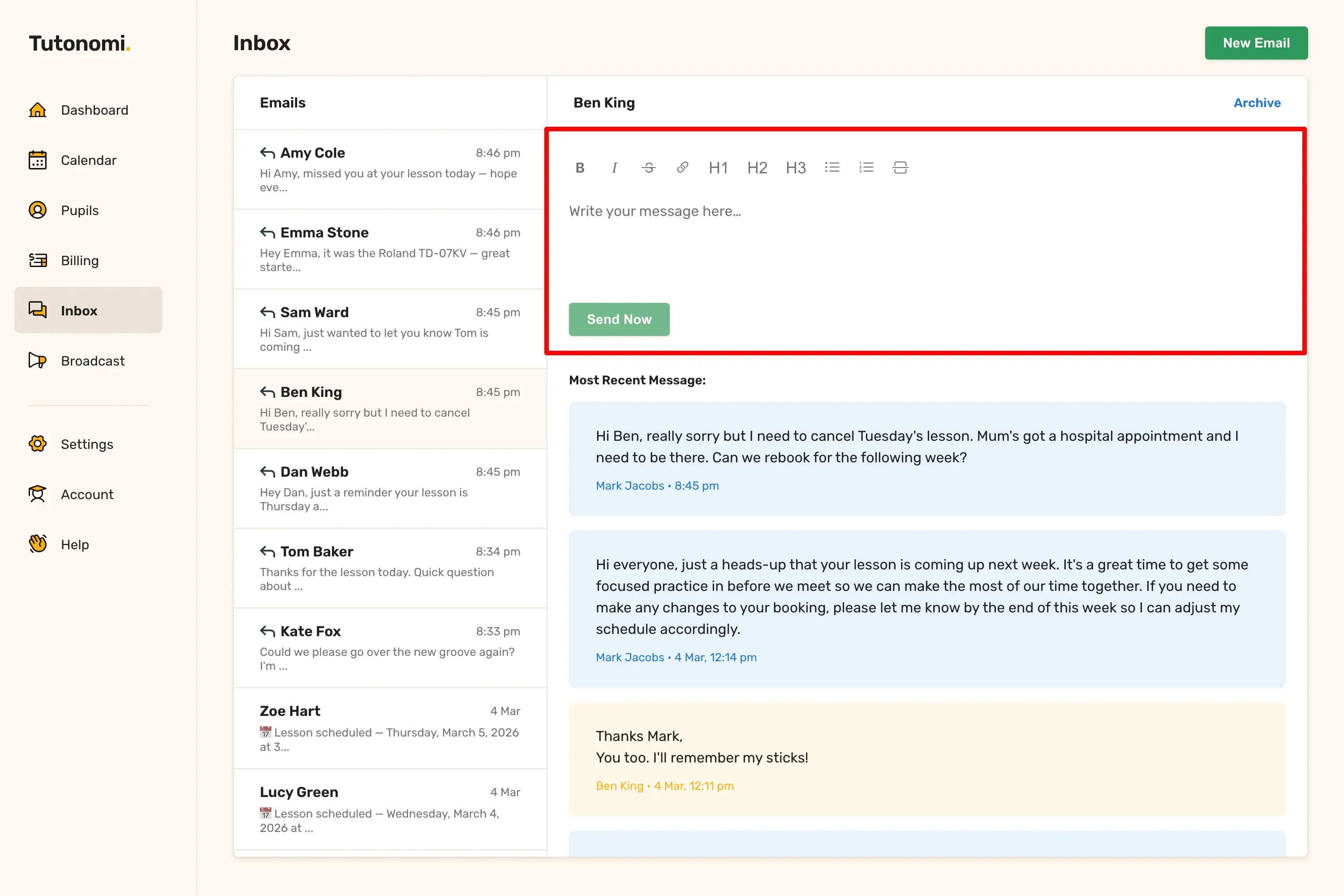The width and height of the screenshot is (1344, 896).
Task: Select the Kate Fox email
Action: pos(390,647)
